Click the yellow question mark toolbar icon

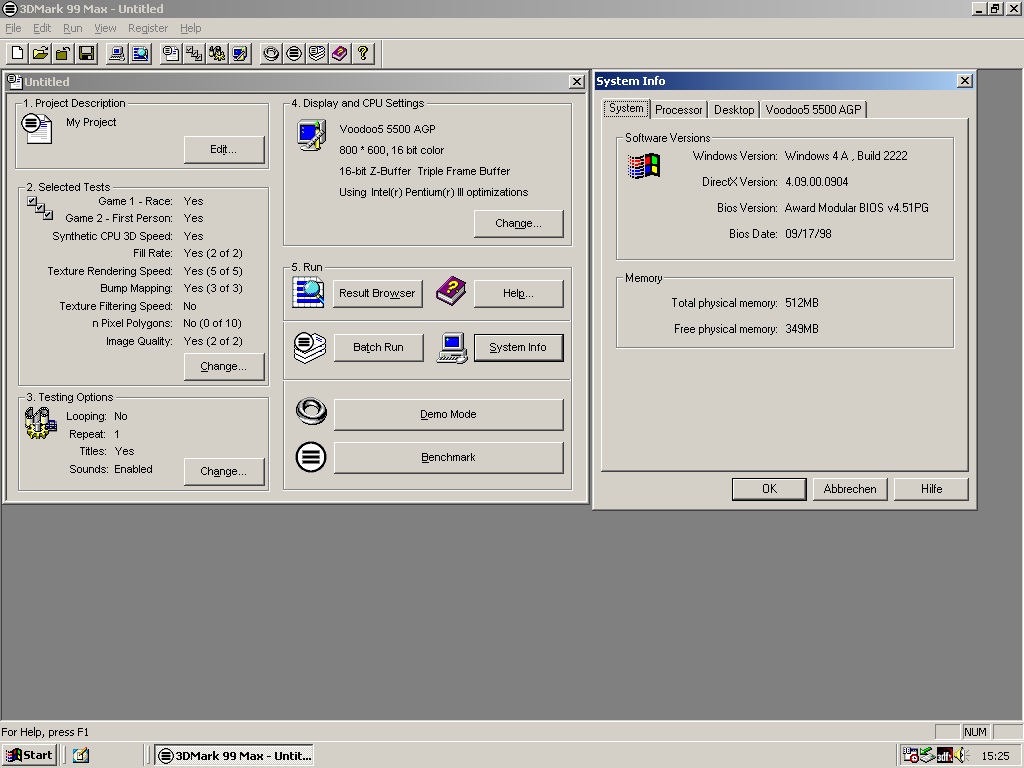tap(363, 53)
